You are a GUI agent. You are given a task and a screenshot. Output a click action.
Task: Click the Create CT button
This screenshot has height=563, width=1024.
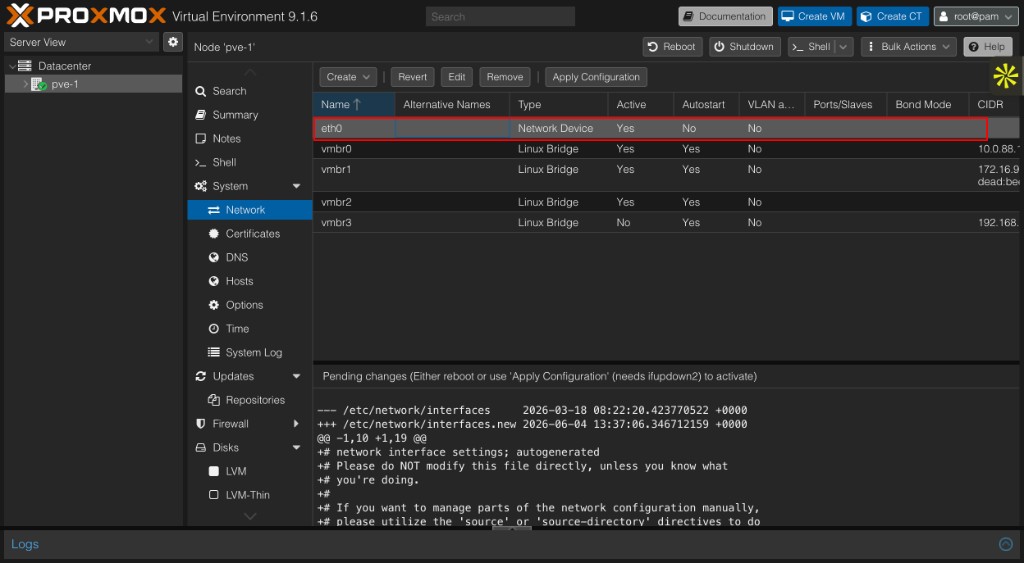tap(892, 16)
